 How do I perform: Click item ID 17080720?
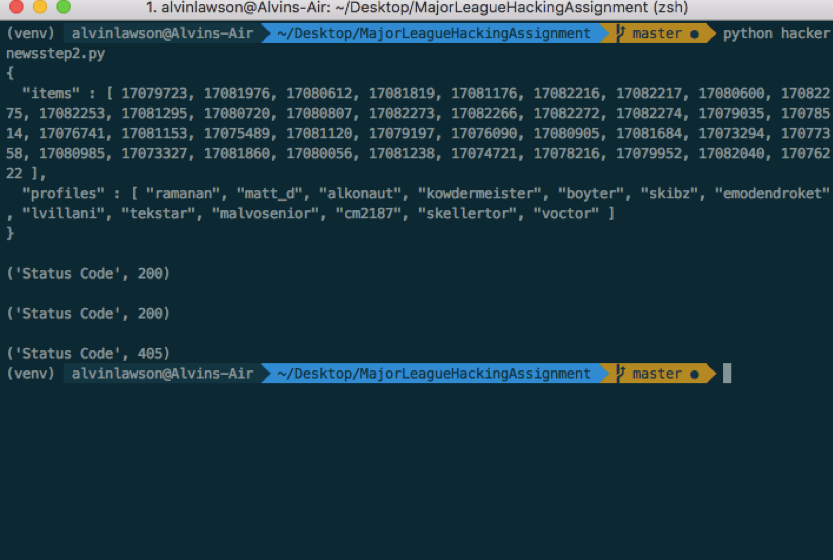(x=236, y=114)
